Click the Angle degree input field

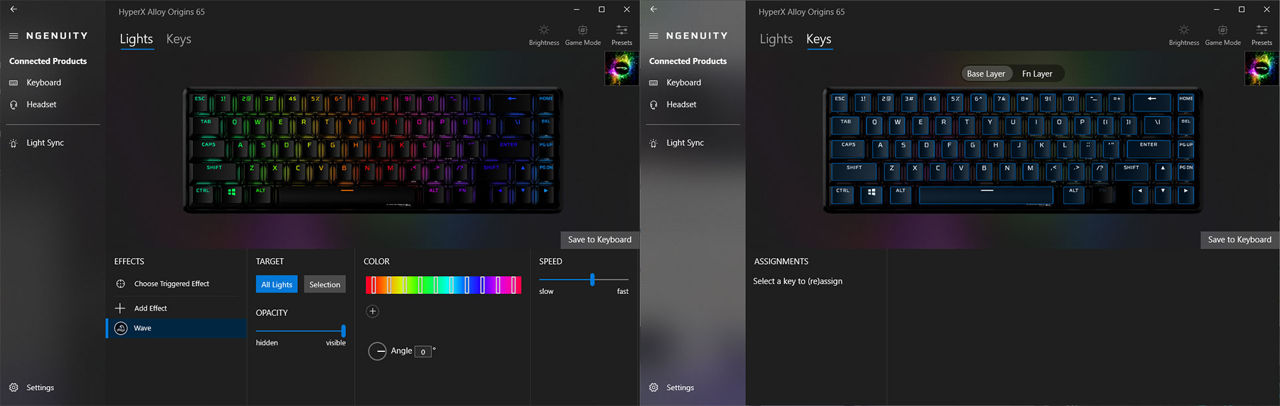coord(424,351)
